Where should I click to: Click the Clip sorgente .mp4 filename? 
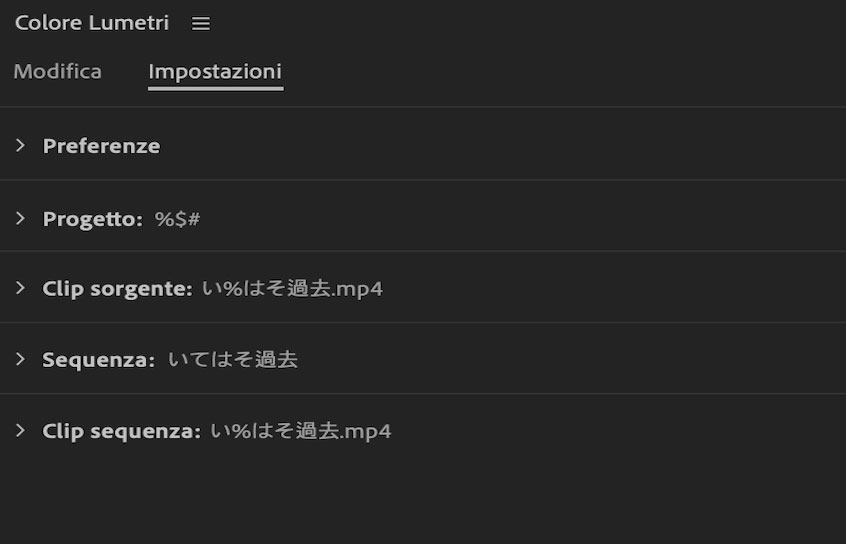pyautogui.click(x=291, y=289)
